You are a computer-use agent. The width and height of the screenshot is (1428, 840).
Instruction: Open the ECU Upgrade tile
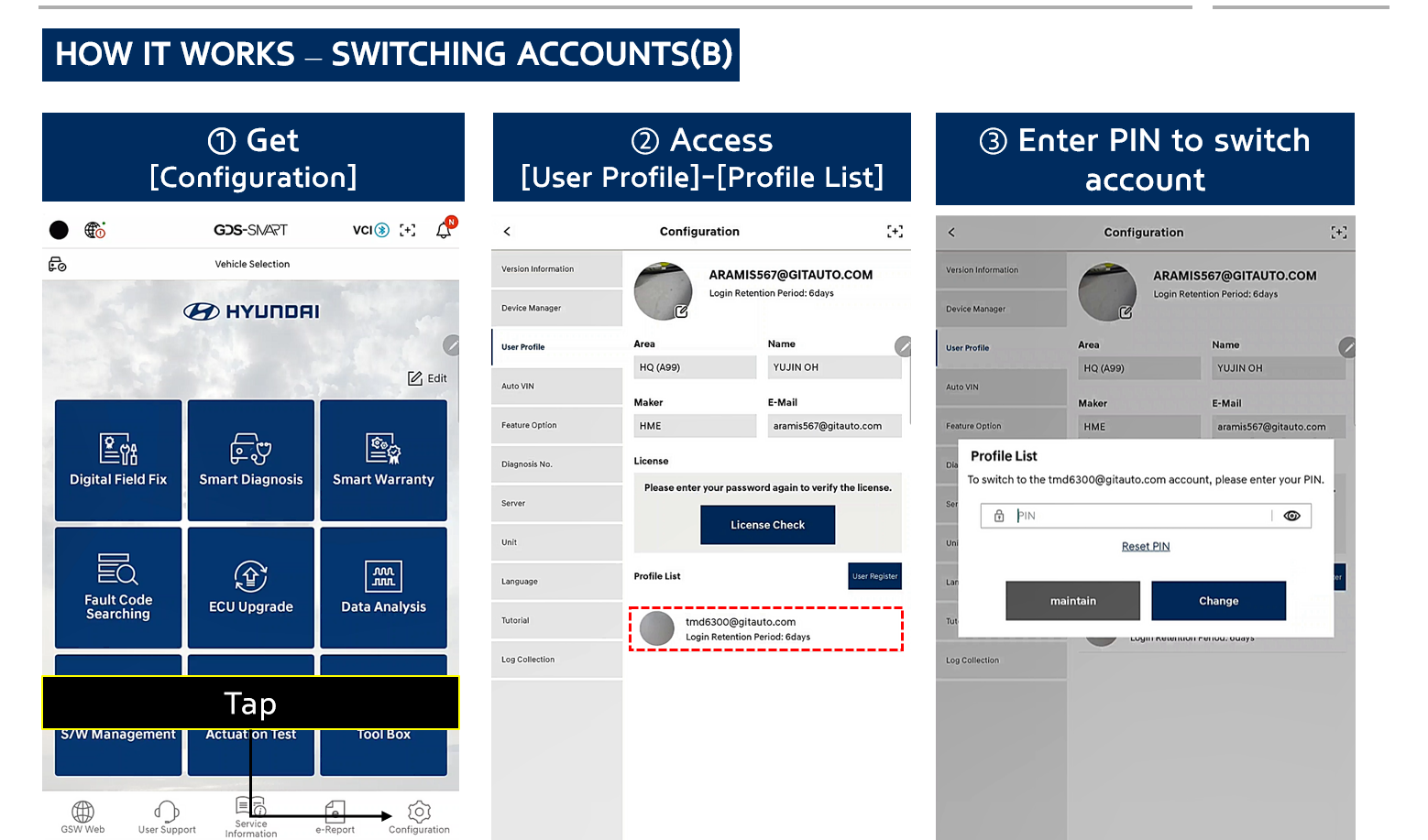[251, 587]
